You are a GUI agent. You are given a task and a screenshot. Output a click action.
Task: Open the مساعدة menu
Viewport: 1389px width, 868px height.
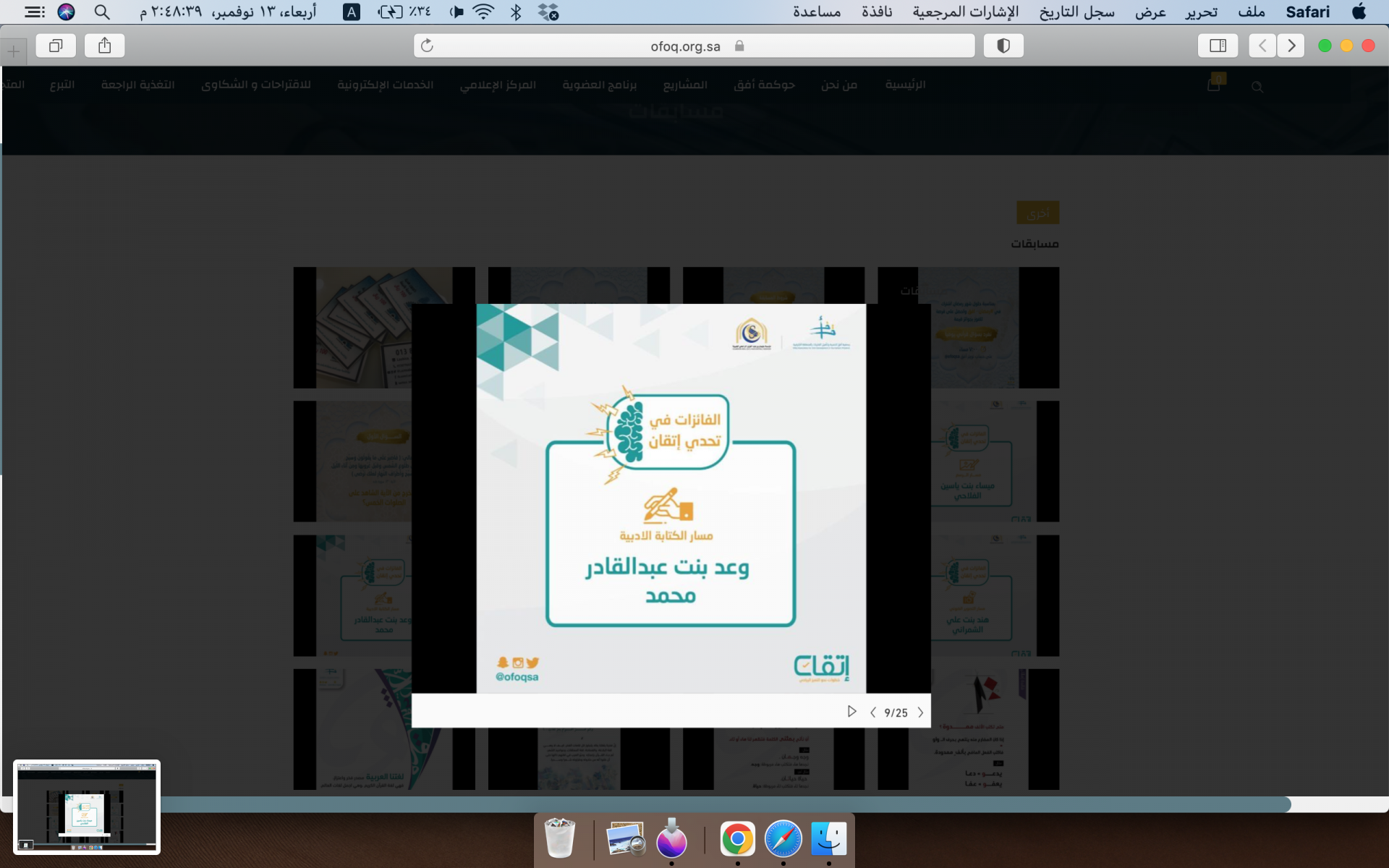[x=817, y=12]
